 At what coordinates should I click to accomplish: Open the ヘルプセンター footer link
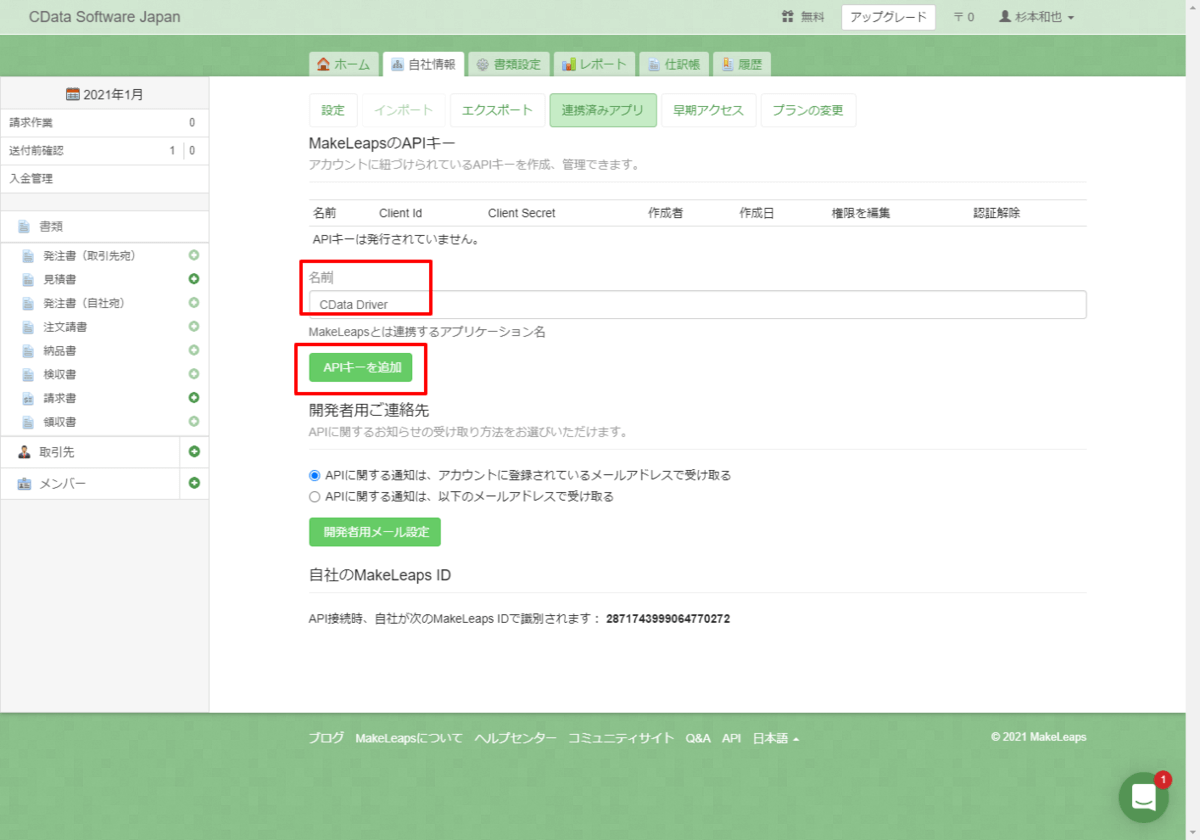pyautogui.click(x=515, y=738)
